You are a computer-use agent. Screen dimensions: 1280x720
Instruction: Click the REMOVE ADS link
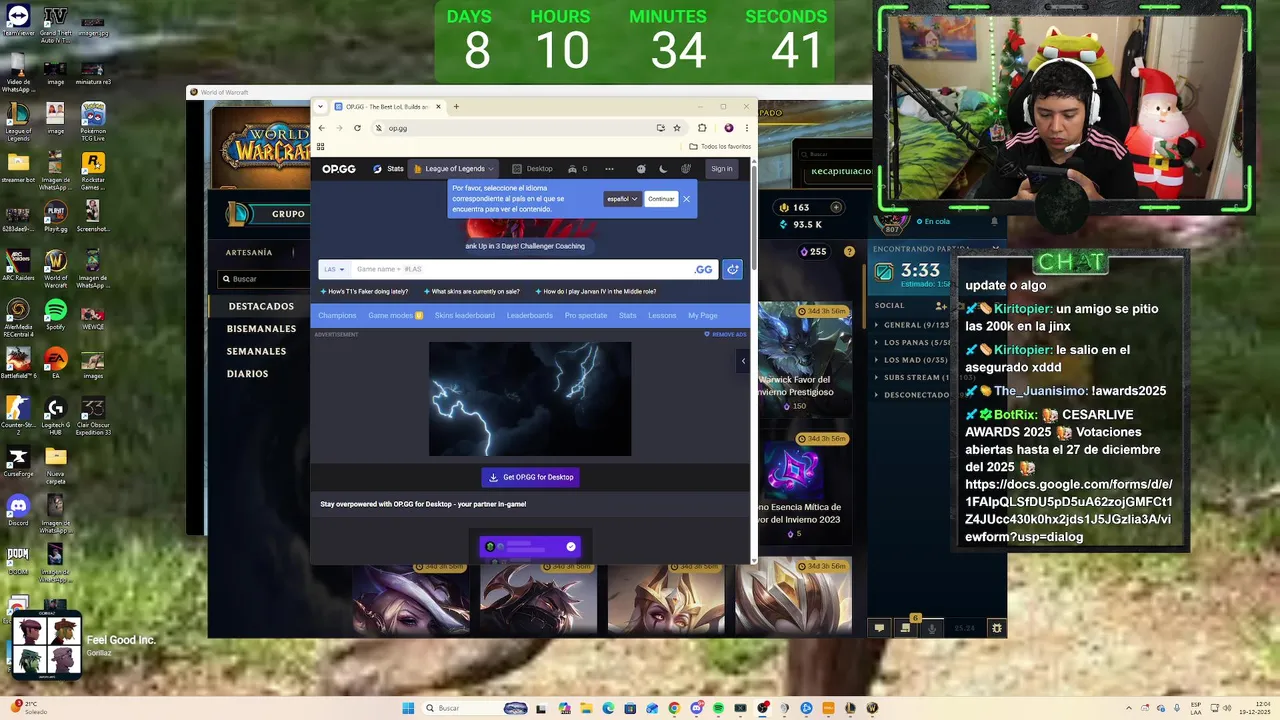tap(726, 334)
